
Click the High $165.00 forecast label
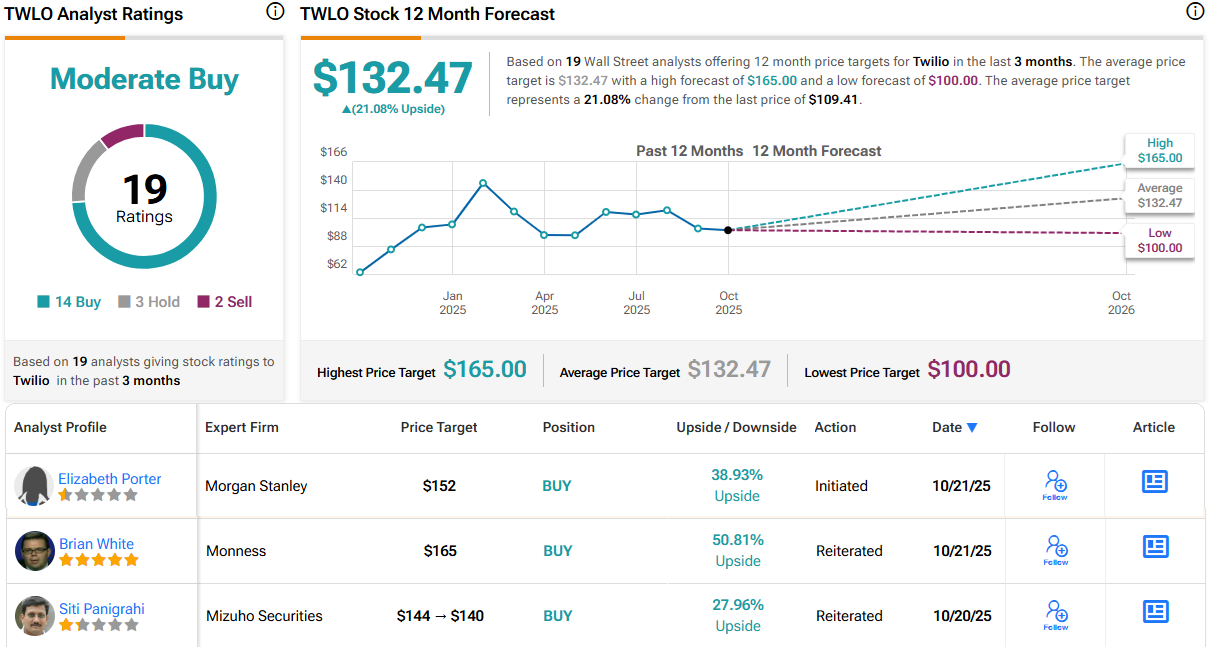pos(1159,150)
